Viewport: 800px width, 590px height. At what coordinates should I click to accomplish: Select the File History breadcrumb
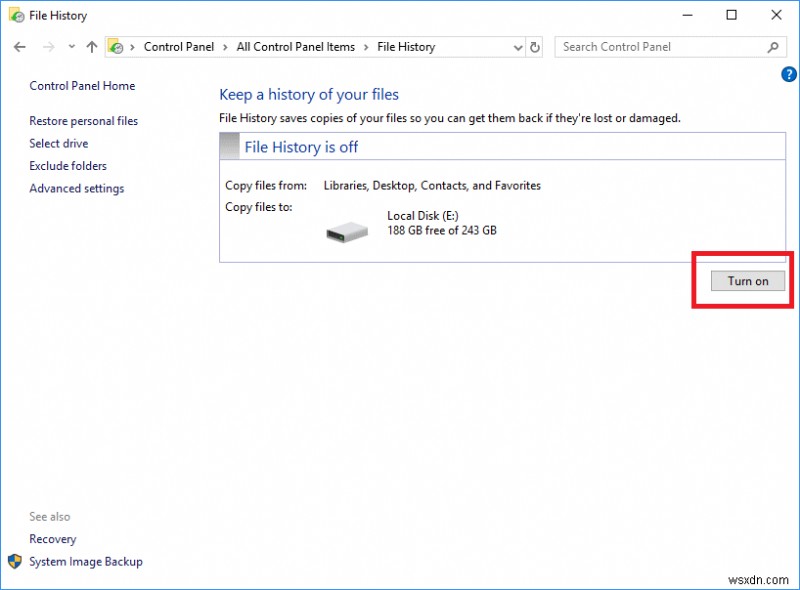[x=405, y=46]
